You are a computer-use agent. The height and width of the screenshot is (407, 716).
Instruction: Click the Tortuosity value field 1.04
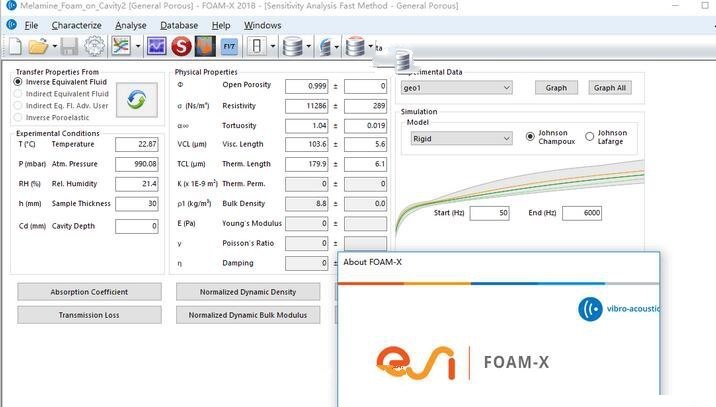point(306,126)
